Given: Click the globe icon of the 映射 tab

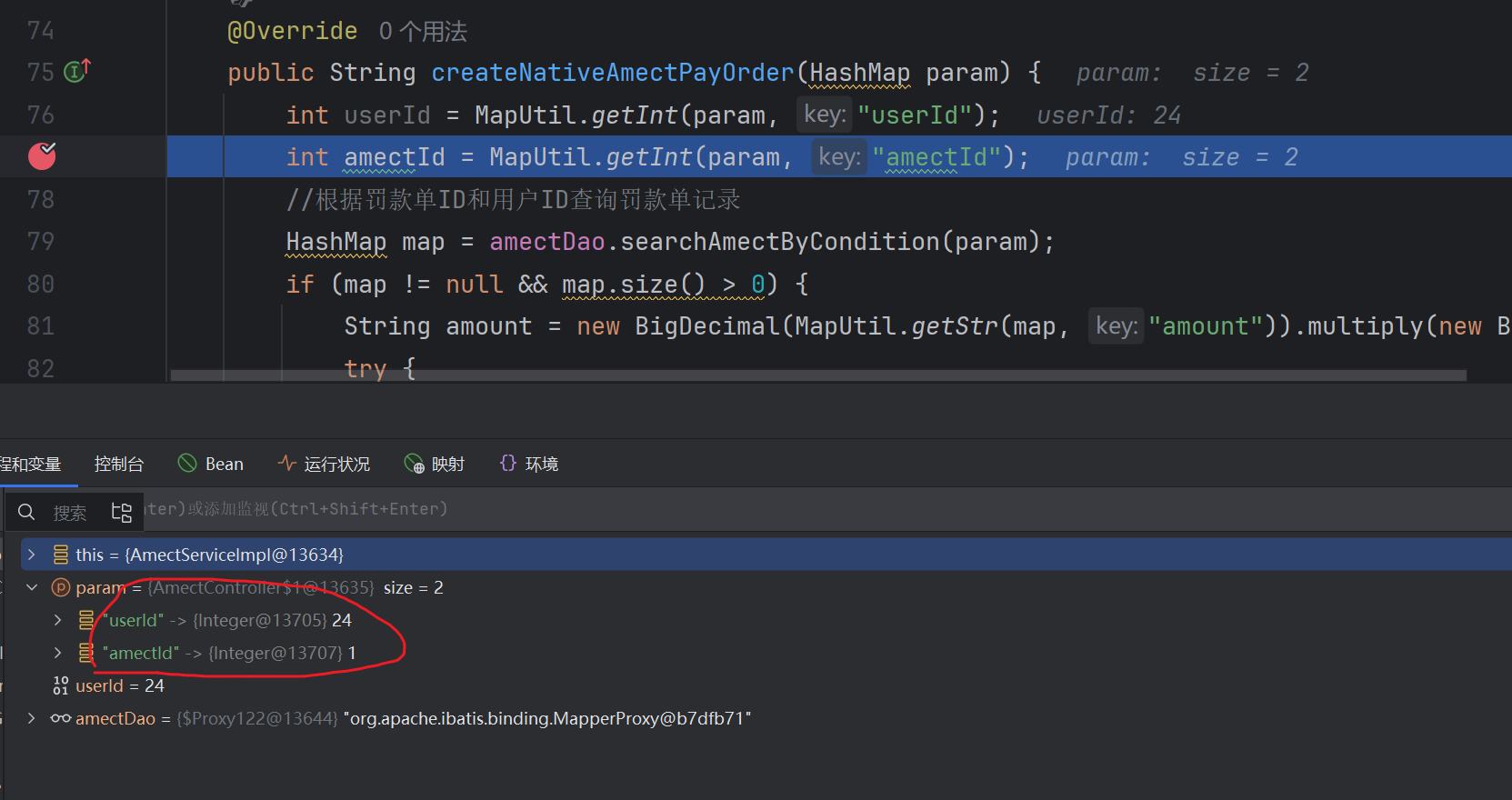Looking at the screenshot, I should (x=414, y=465).
